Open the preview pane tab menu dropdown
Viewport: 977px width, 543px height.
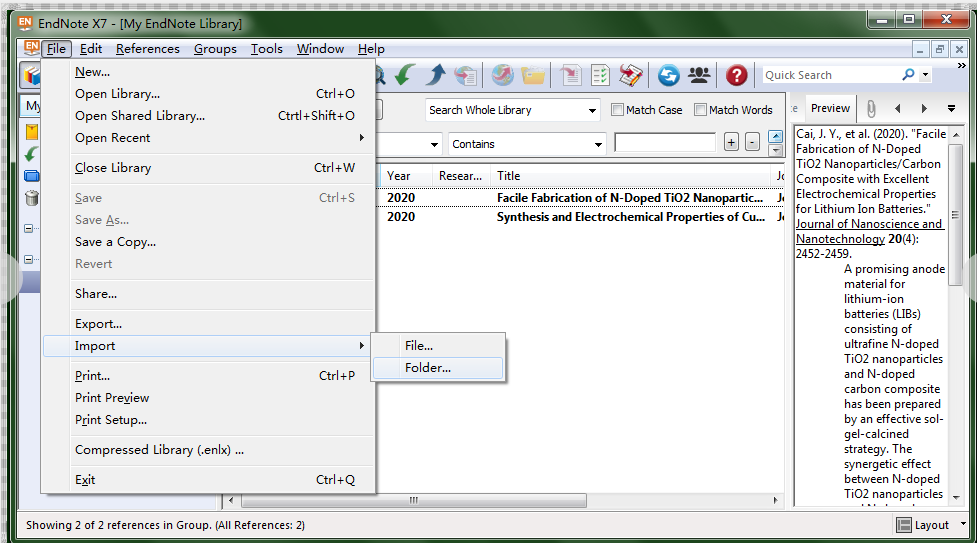tap(951, 108)
